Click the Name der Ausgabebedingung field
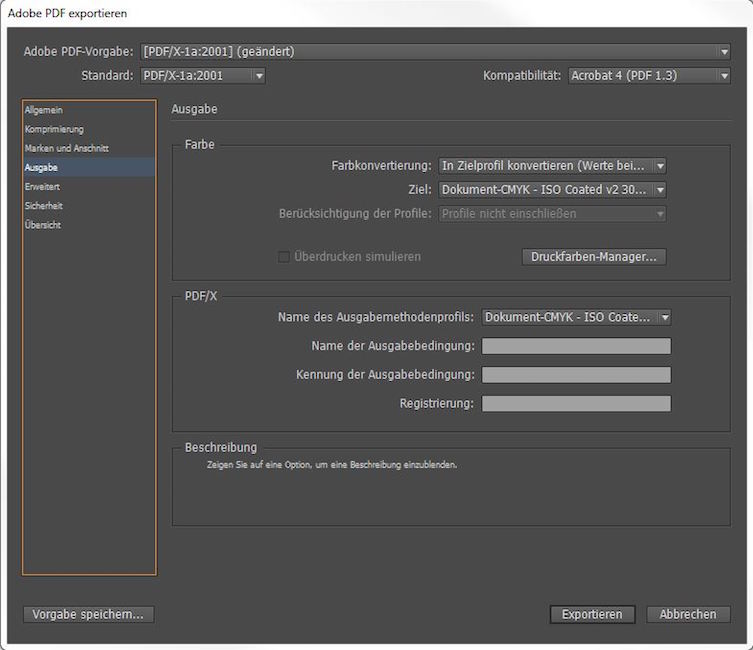The width and height of the screenshot is (753, 650). [576, 346]
